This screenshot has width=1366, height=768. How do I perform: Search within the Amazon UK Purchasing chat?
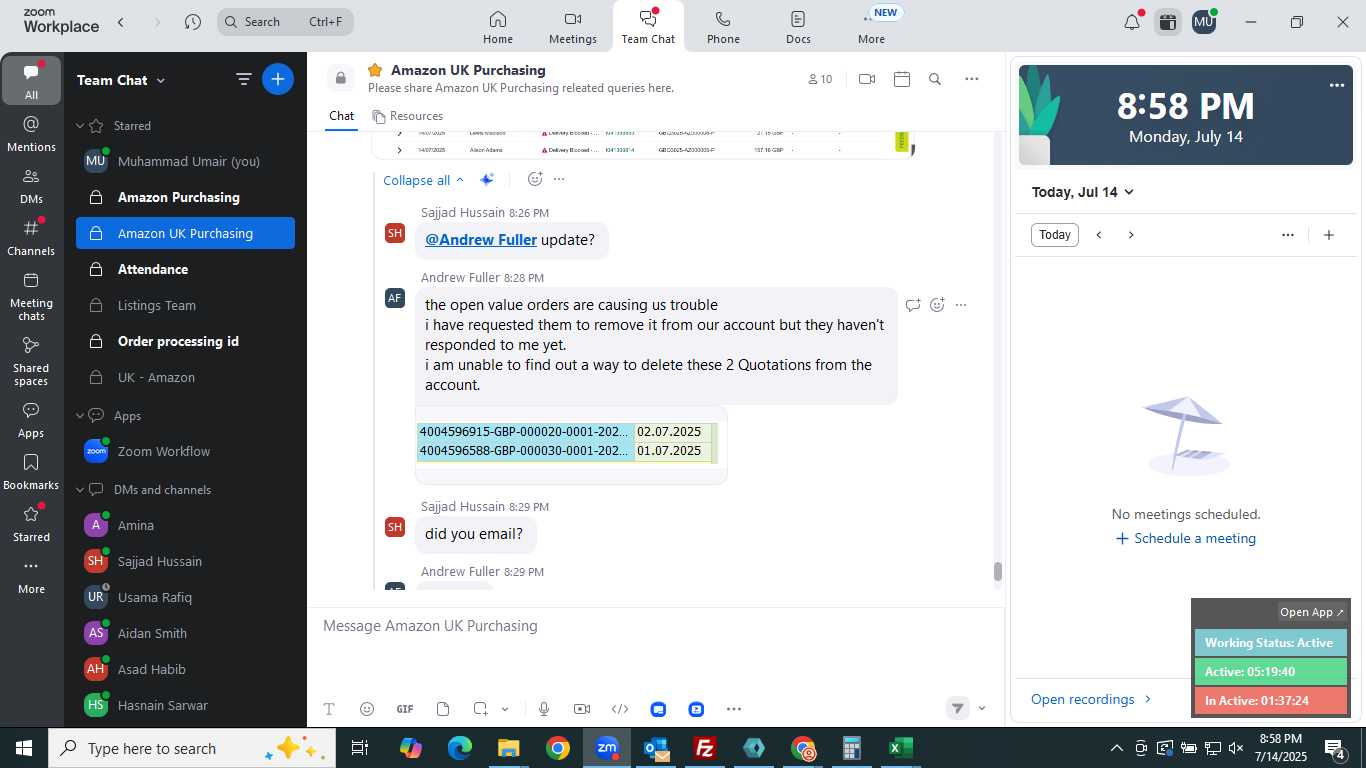click(935, 79)
